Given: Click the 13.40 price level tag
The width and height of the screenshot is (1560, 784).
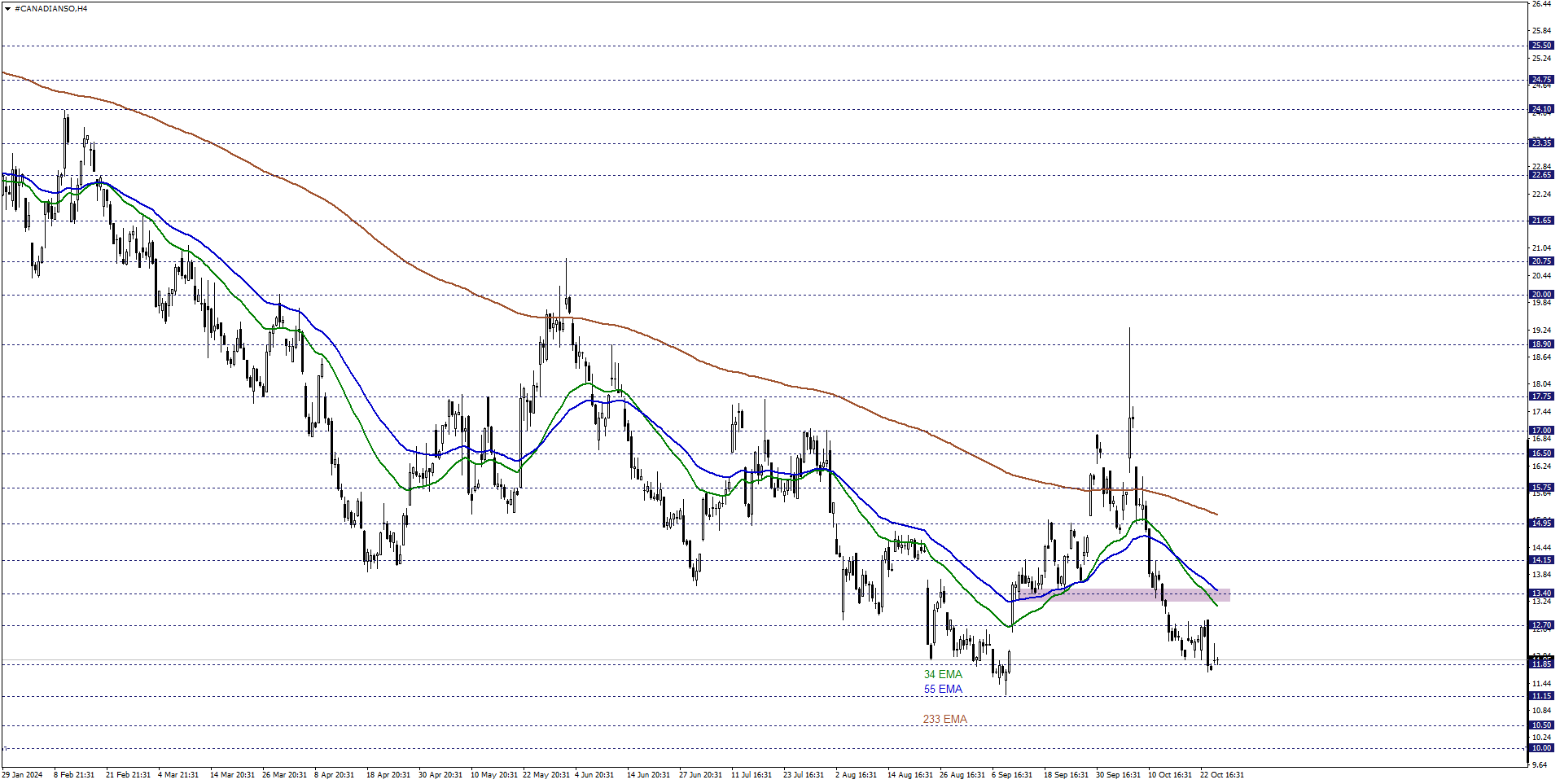Looking at the screenshot, I should point(1541,593).
